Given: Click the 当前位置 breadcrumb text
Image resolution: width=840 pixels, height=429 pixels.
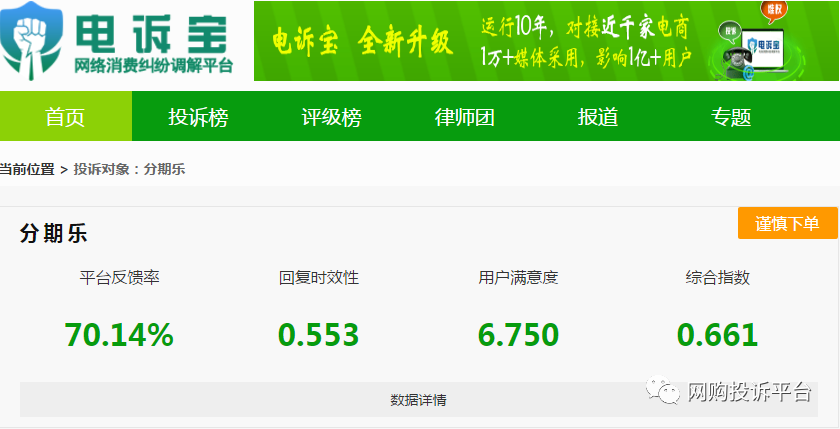Looking at the screenshot, I should [27, 170].
